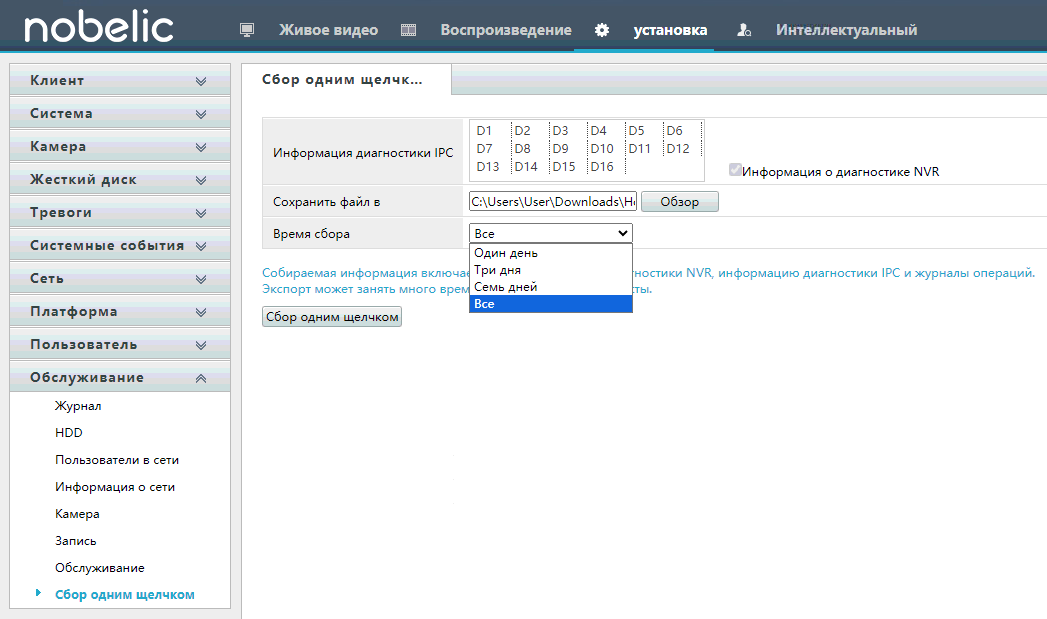The image size is (1047, 619).
Task: Expand the Клиент section
Action: coord(120,80)
